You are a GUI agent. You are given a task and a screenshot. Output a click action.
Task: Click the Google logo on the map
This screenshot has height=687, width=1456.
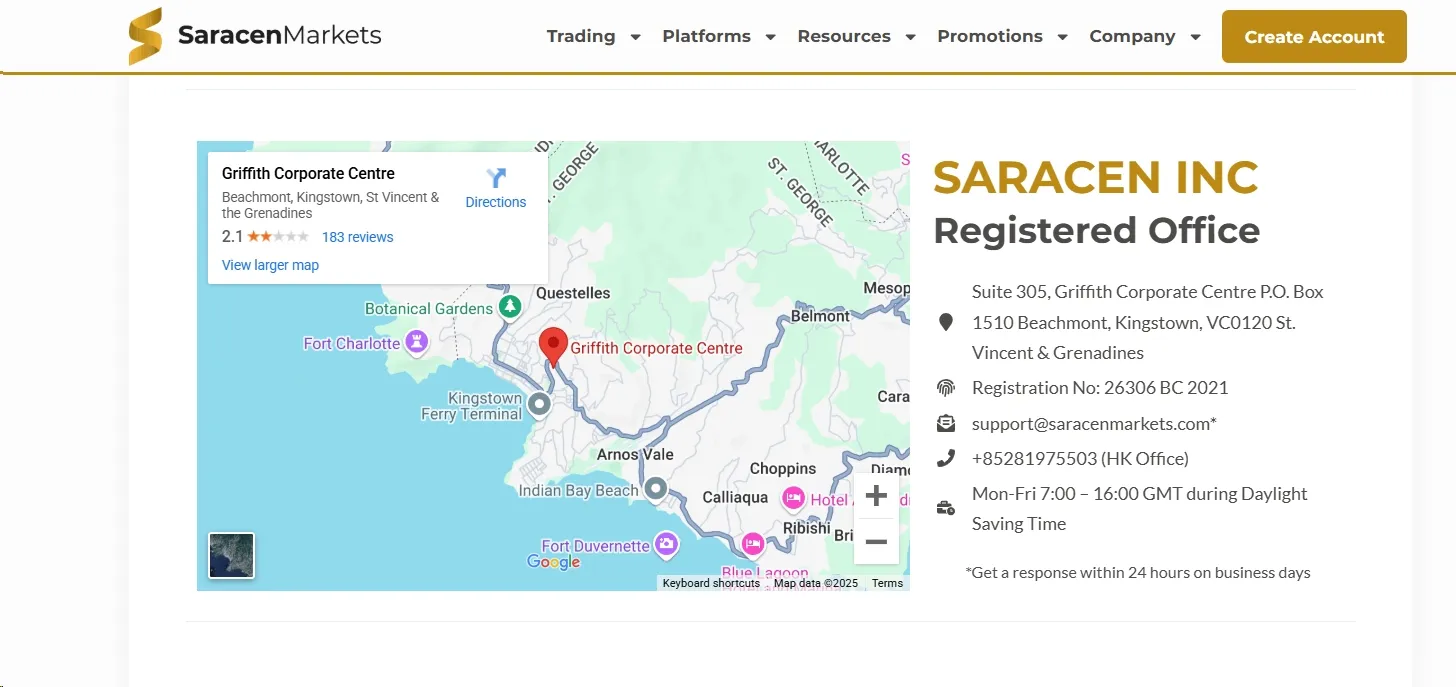point(554,562)
